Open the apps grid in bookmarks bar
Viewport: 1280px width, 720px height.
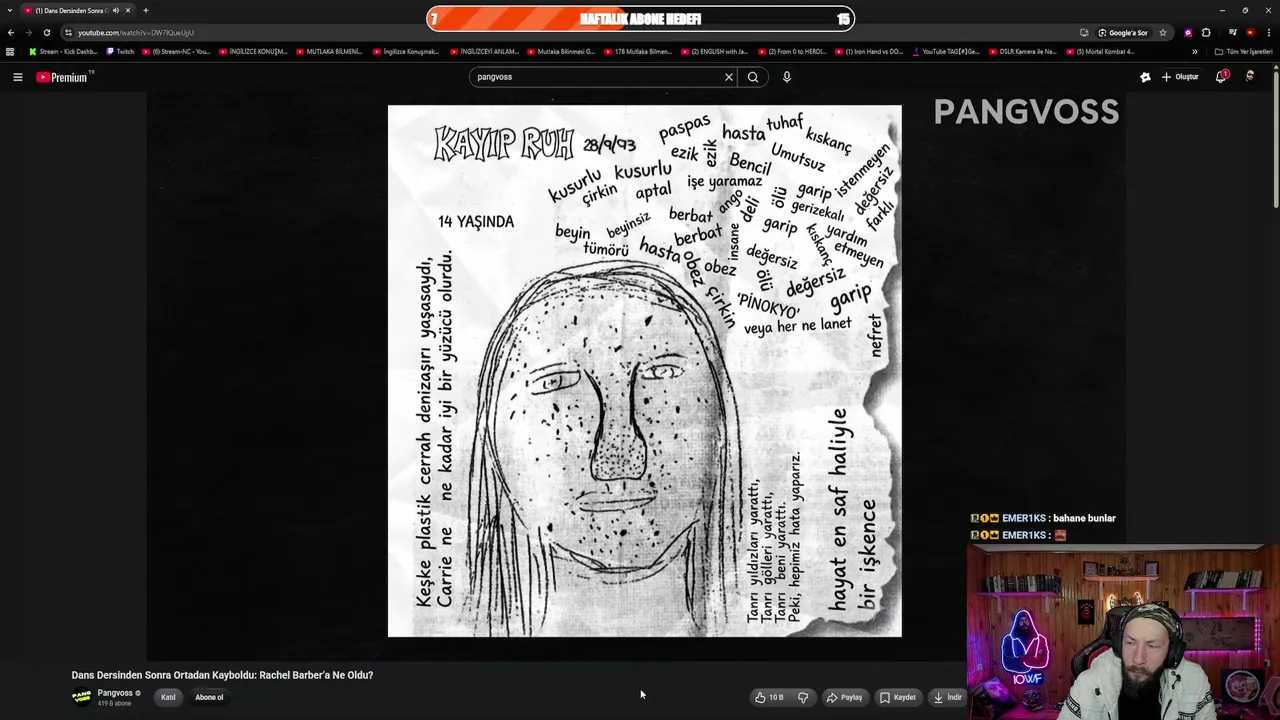(x=10, y=51)
